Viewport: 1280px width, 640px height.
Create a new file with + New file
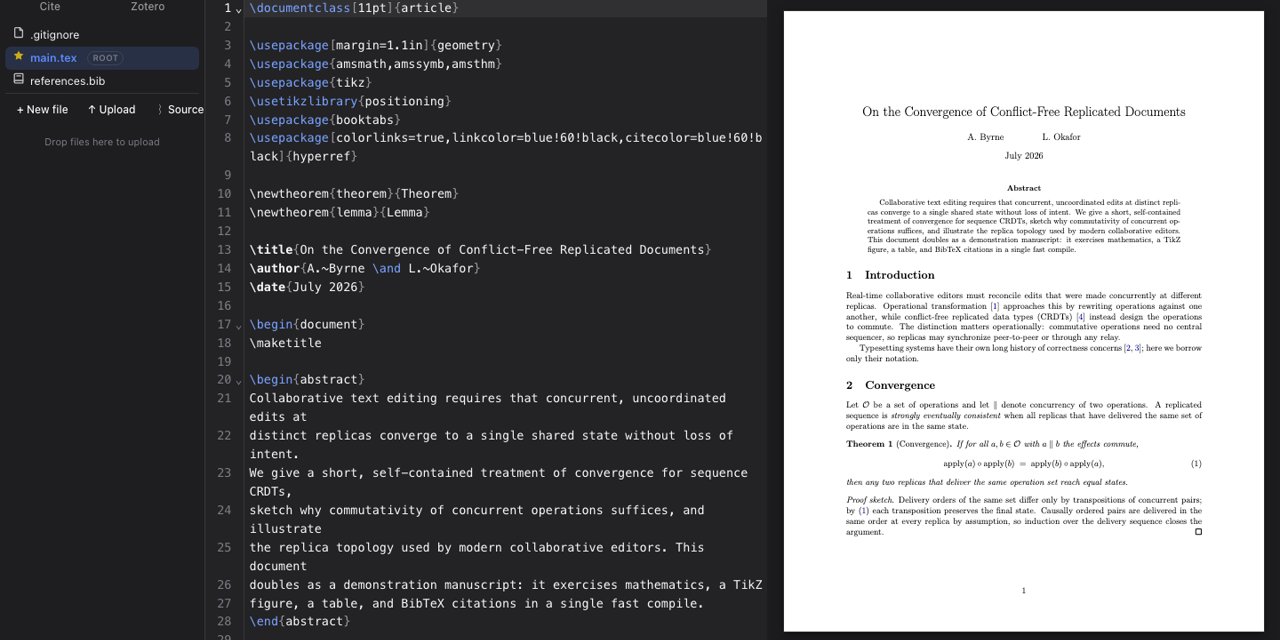(42, 110)
